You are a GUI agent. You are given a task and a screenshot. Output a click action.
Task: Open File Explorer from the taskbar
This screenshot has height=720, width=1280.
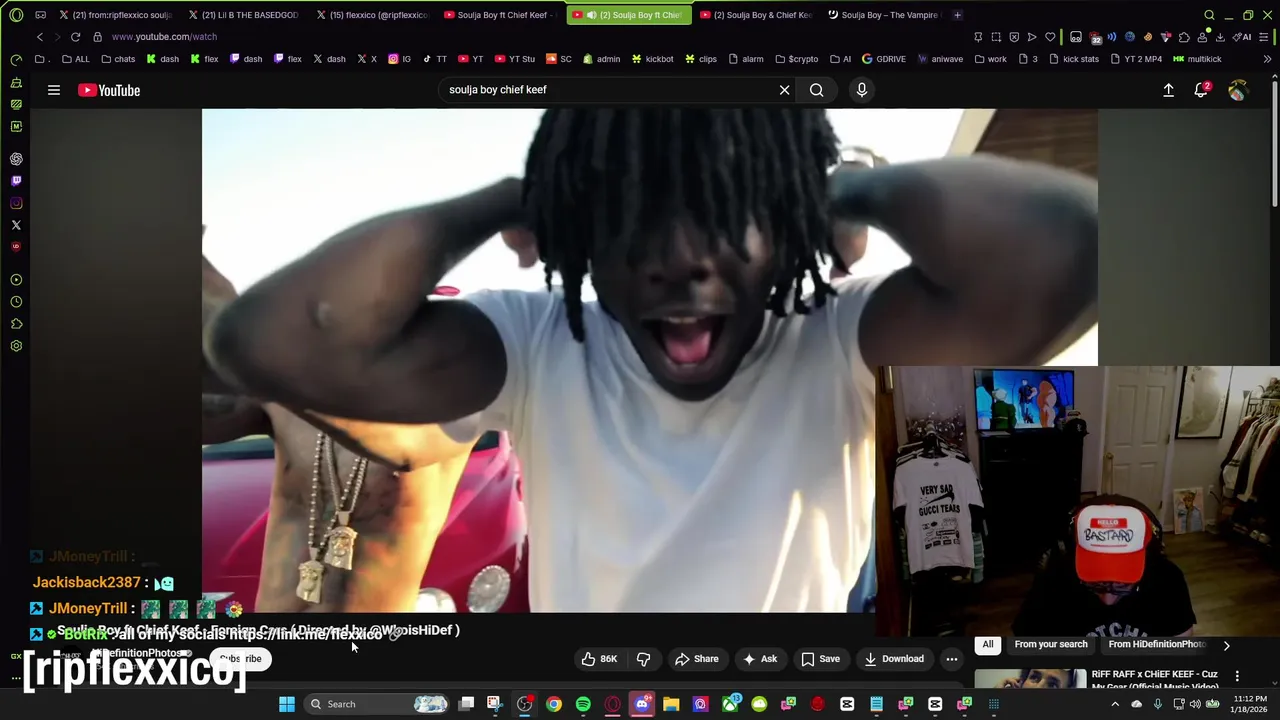[x=671, y=704]
